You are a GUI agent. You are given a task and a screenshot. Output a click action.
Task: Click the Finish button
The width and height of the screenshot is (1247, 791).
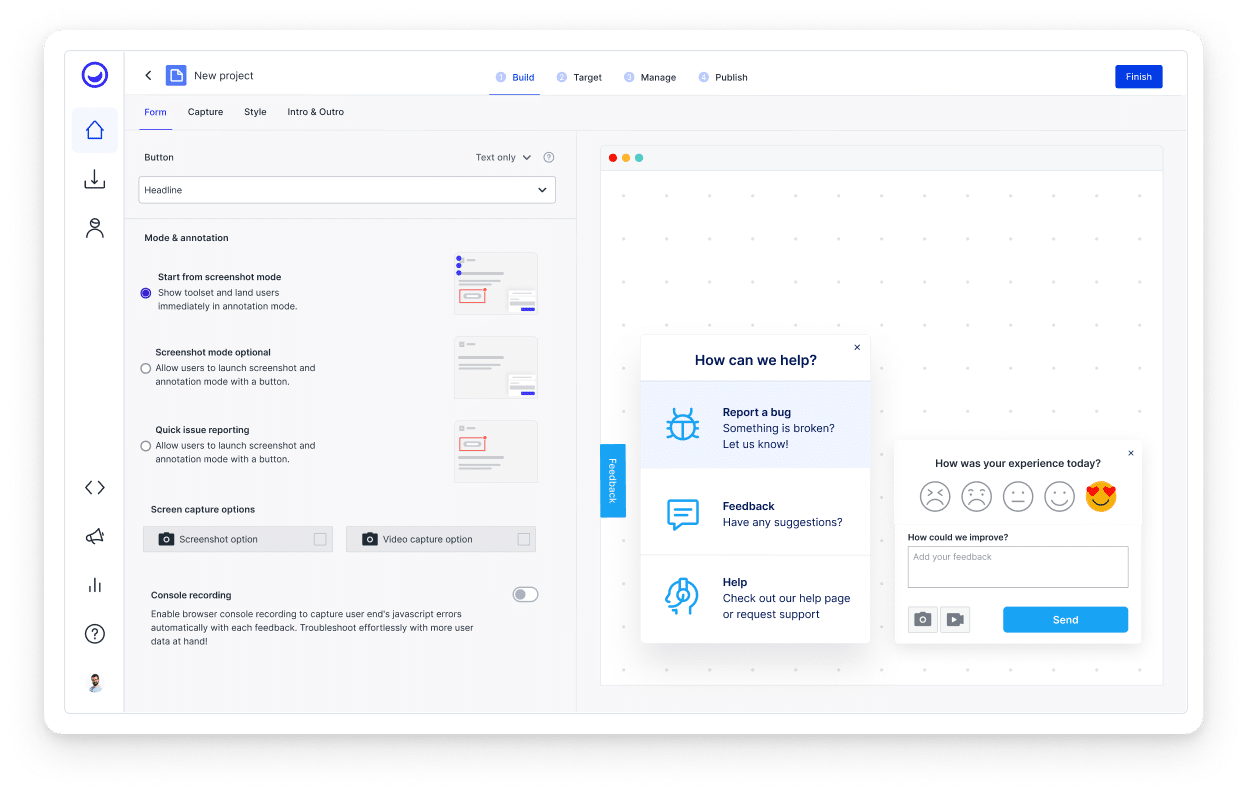pos(1138,76)
